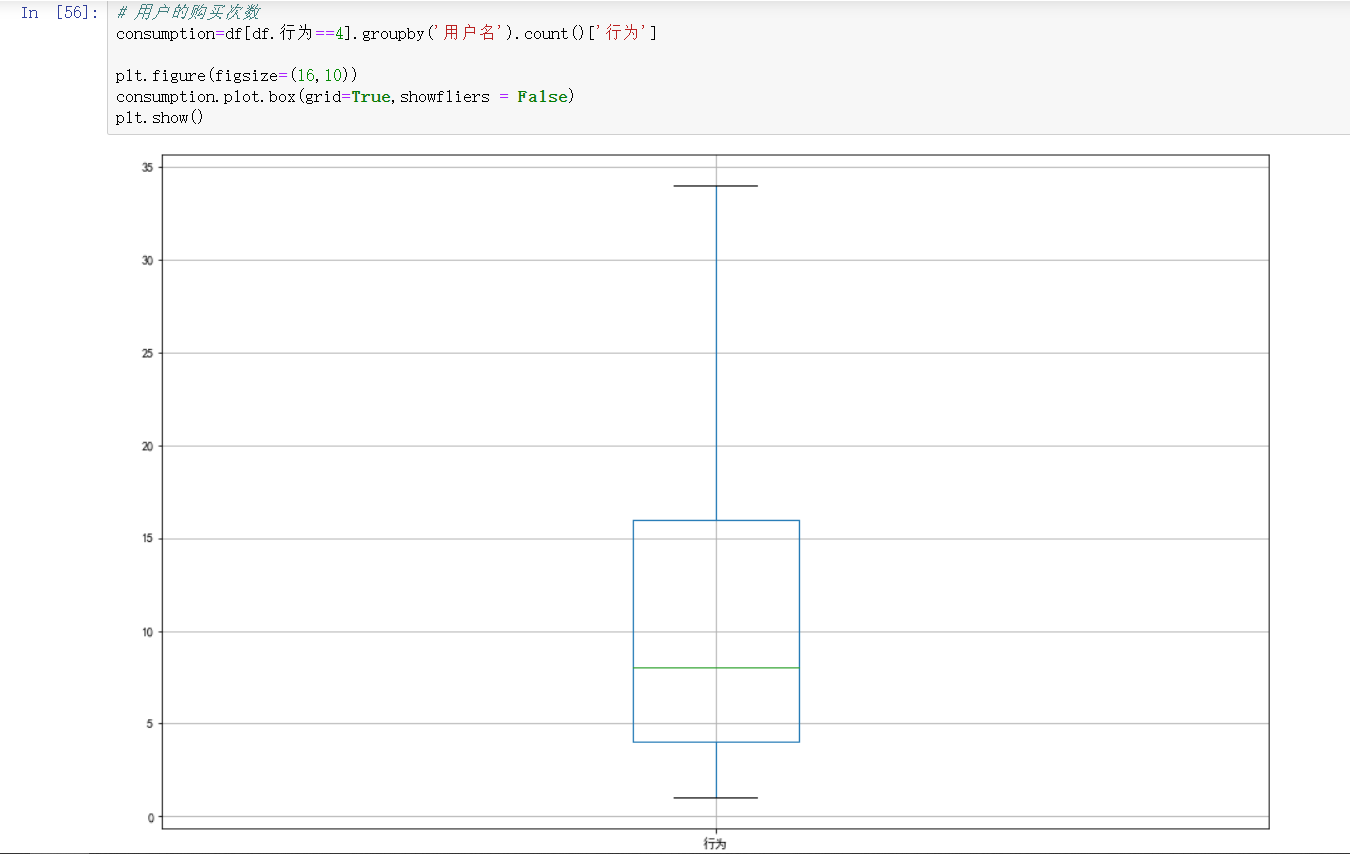The width and height of the screenshot is (1350, 854).
Task: Click the green median line in boxplot
Action: click(716, 667)
